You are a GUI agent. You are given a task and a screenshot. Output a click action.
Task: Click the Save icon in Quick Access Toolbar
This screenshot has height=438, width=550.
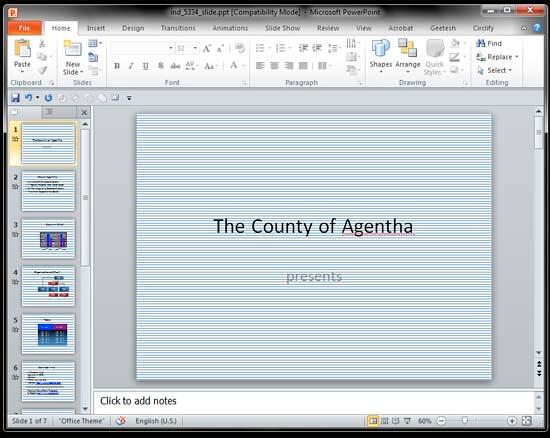(15, 98)
